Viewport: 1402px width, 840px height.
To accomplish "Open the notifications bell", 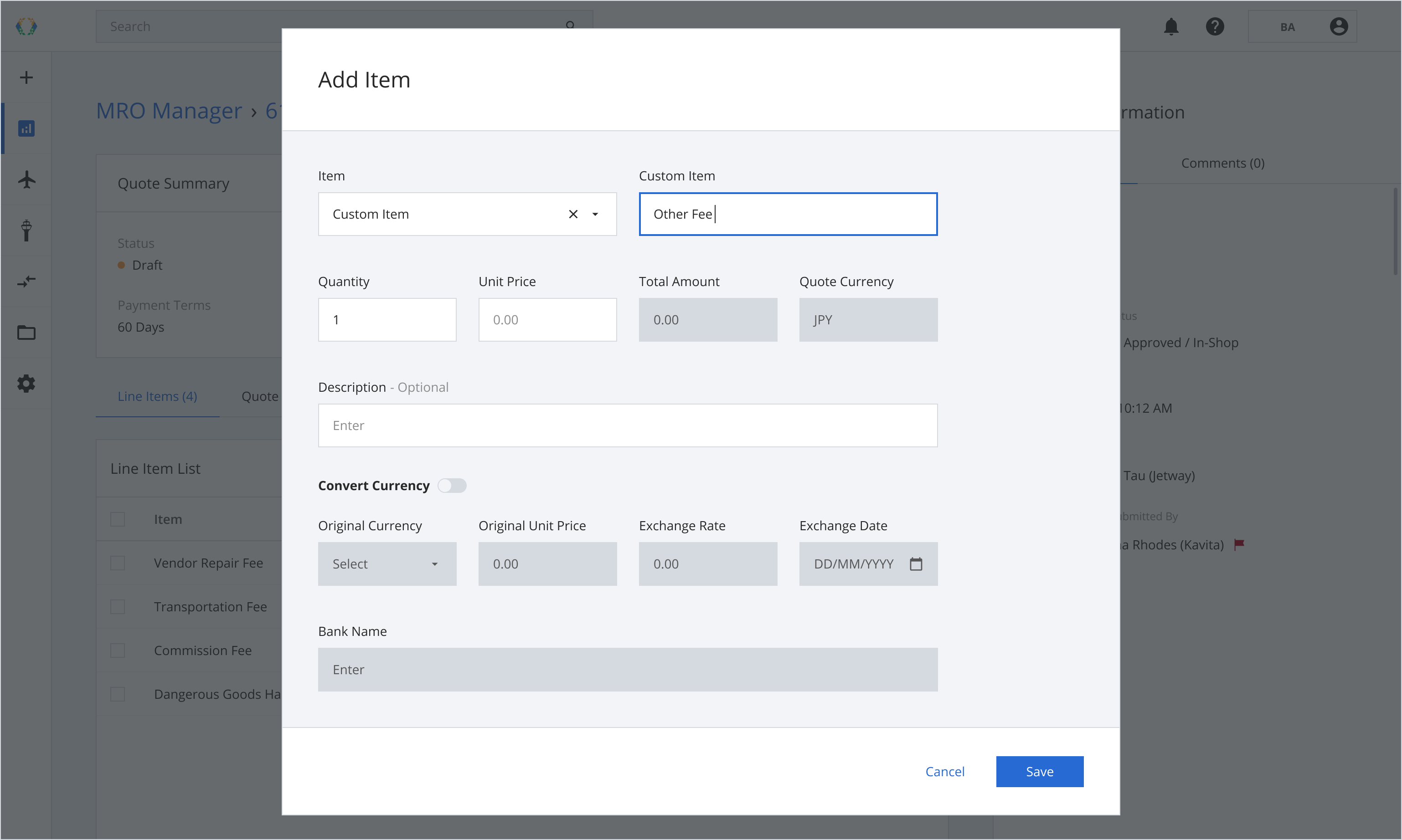I will coord(1171,26).
